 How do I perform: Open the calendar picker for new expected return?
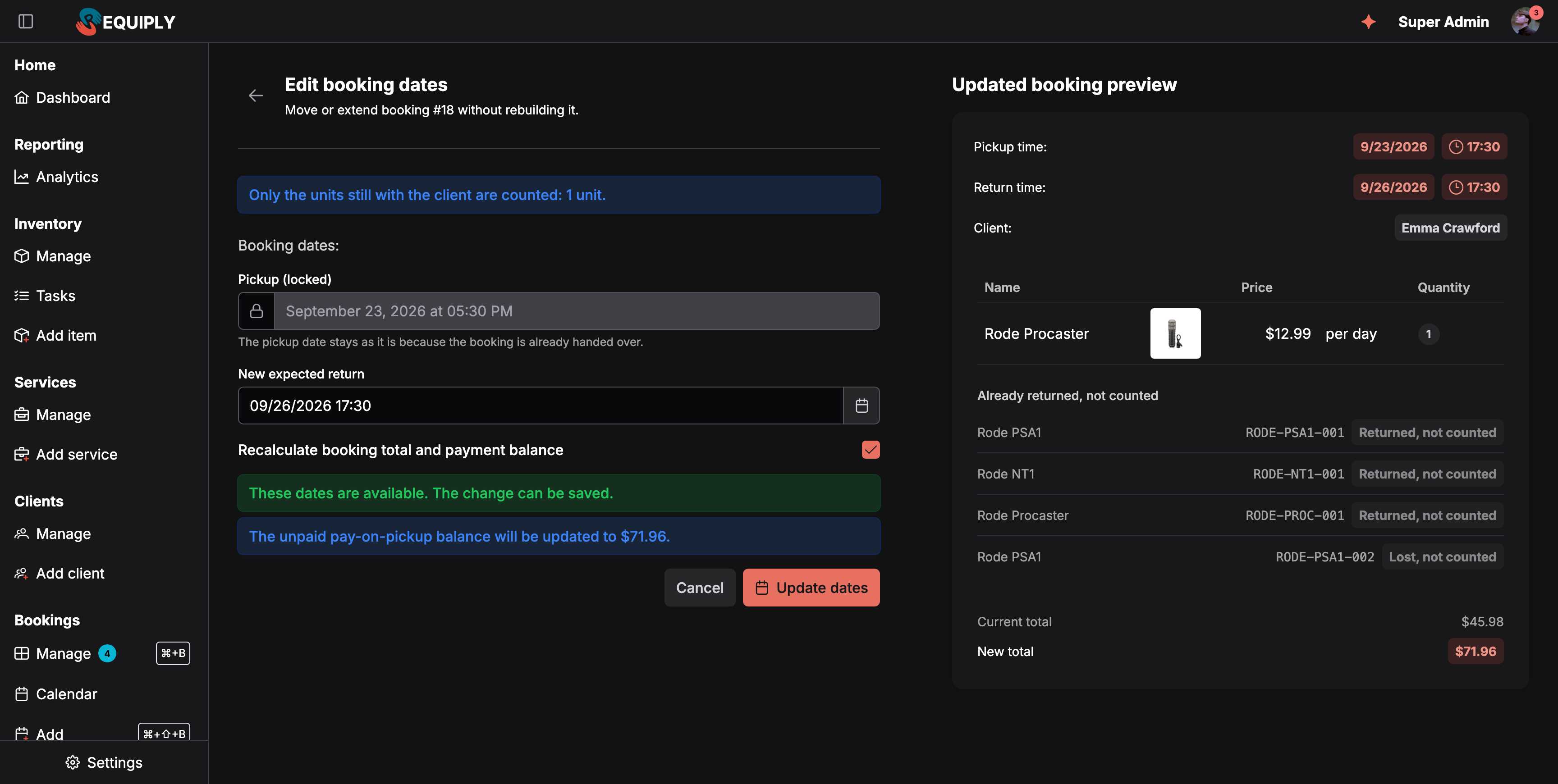point(861,406)
